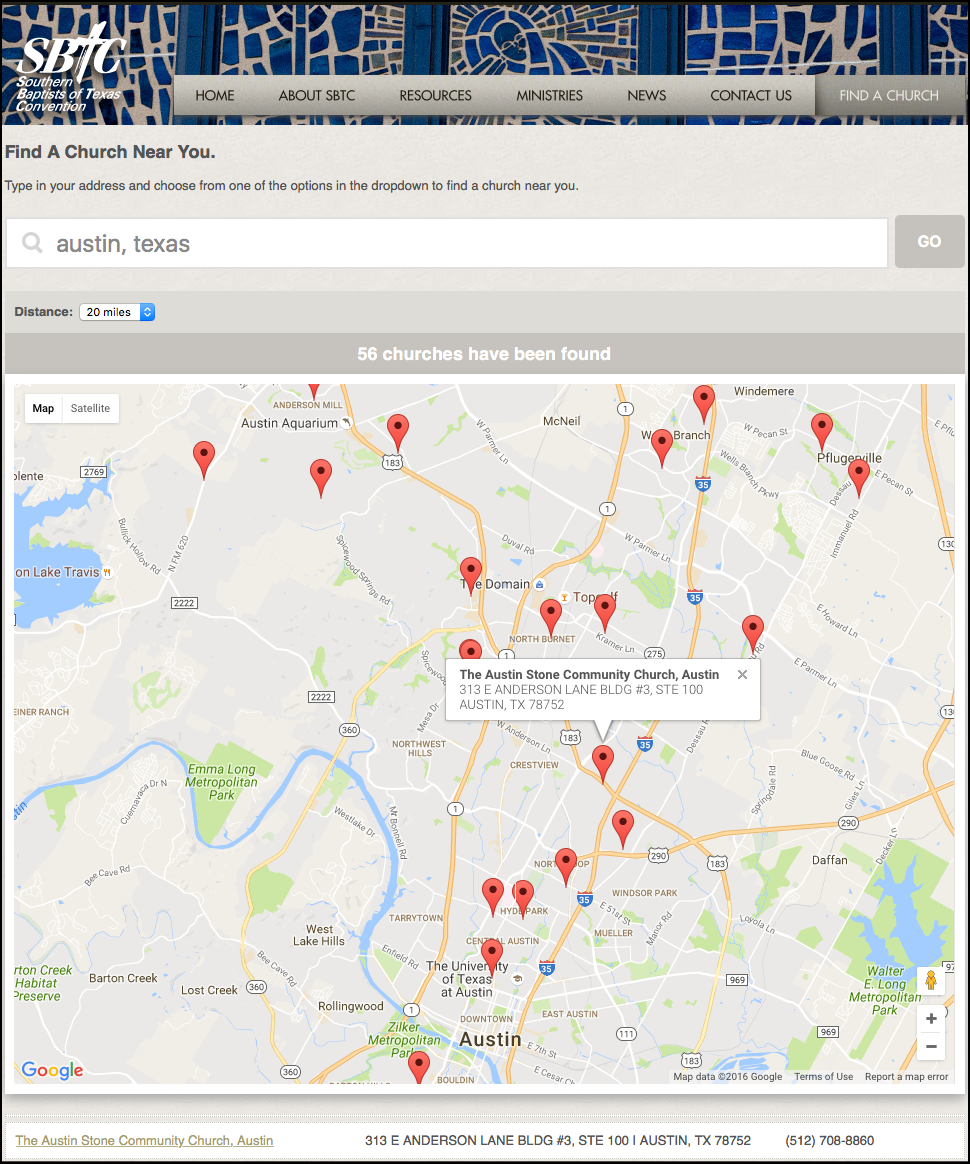Open The Austin Stone Community Church link
Image resolution: width=970 pixels, height=1164 pixels.
(144, 1140)
